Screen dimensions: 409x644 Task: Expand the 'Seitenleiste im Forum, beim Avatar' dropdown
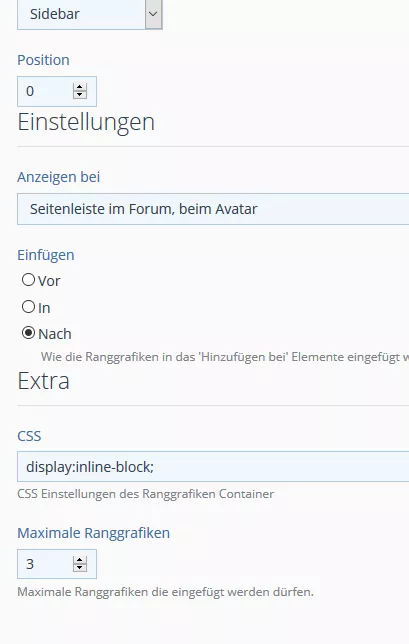(x=213, y=209)
